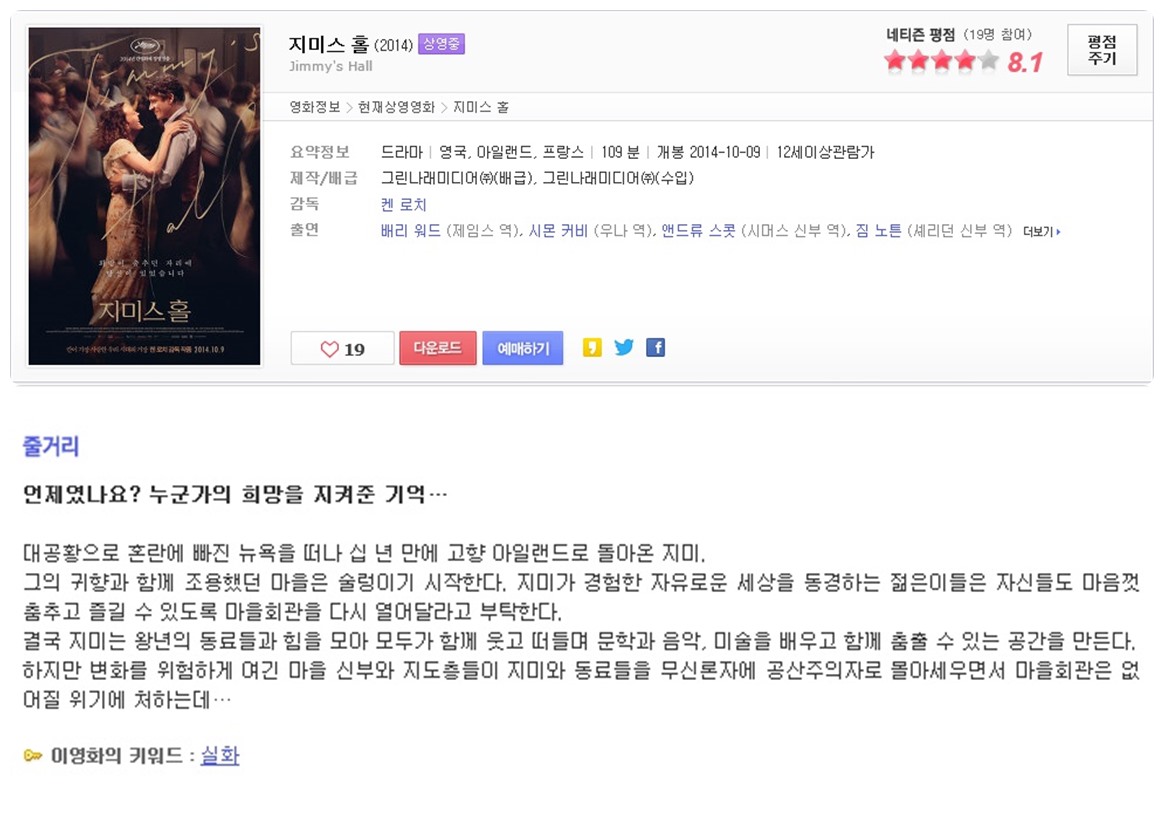Open 현재상영영화 breadcrumb link
Screen dimensions: 1164x820
(x=396, y=107)
